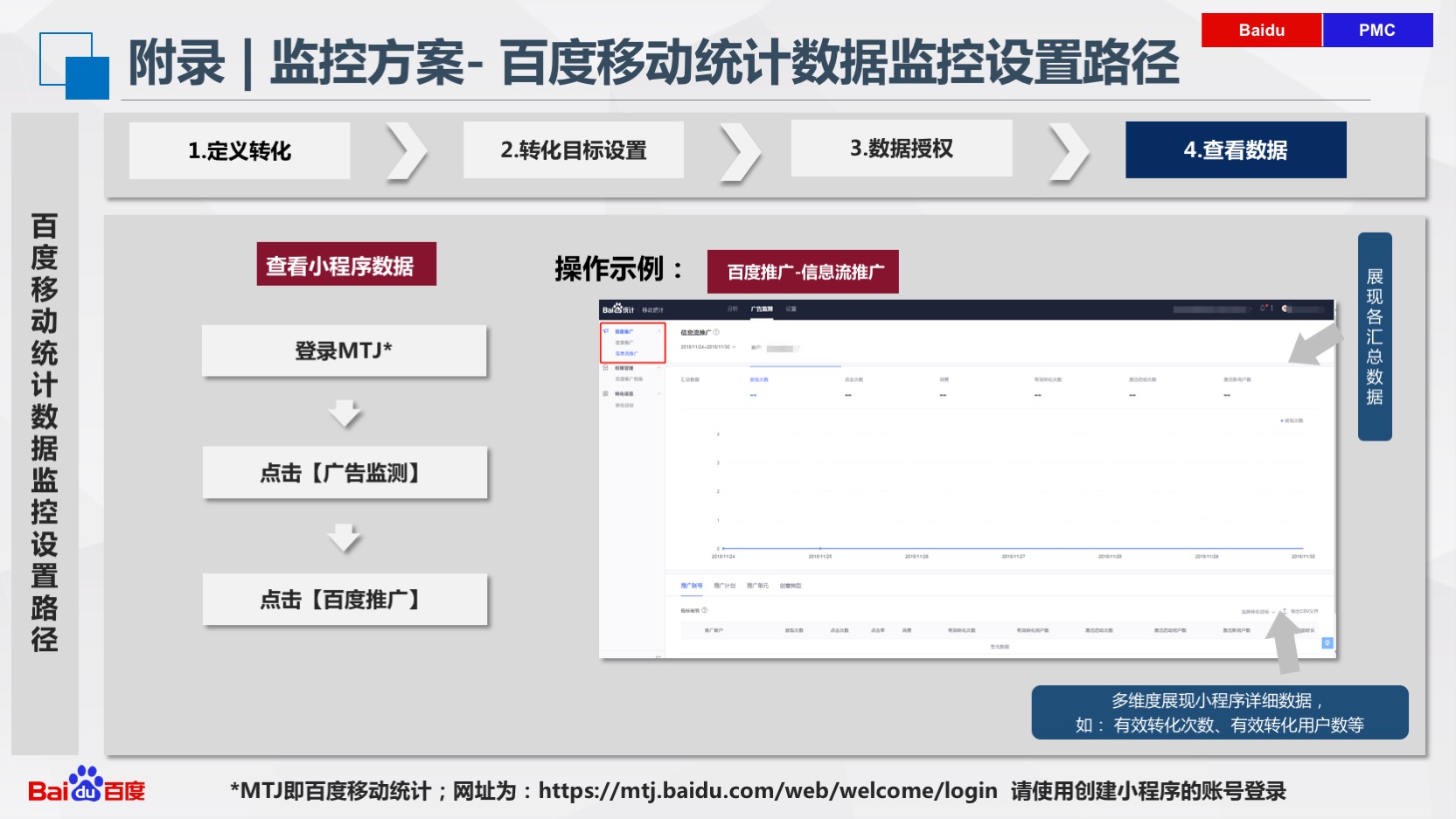1456x819 pixels.
Task: Select 信息流推广 in the sidebar
Action: click(x=626, y=353)
